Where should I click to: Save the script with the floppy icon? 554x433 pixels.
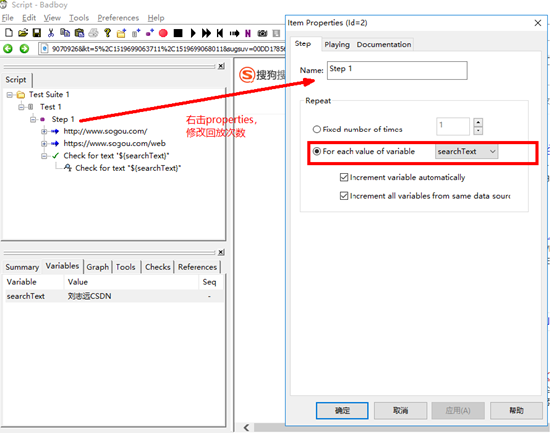(37, 33)
